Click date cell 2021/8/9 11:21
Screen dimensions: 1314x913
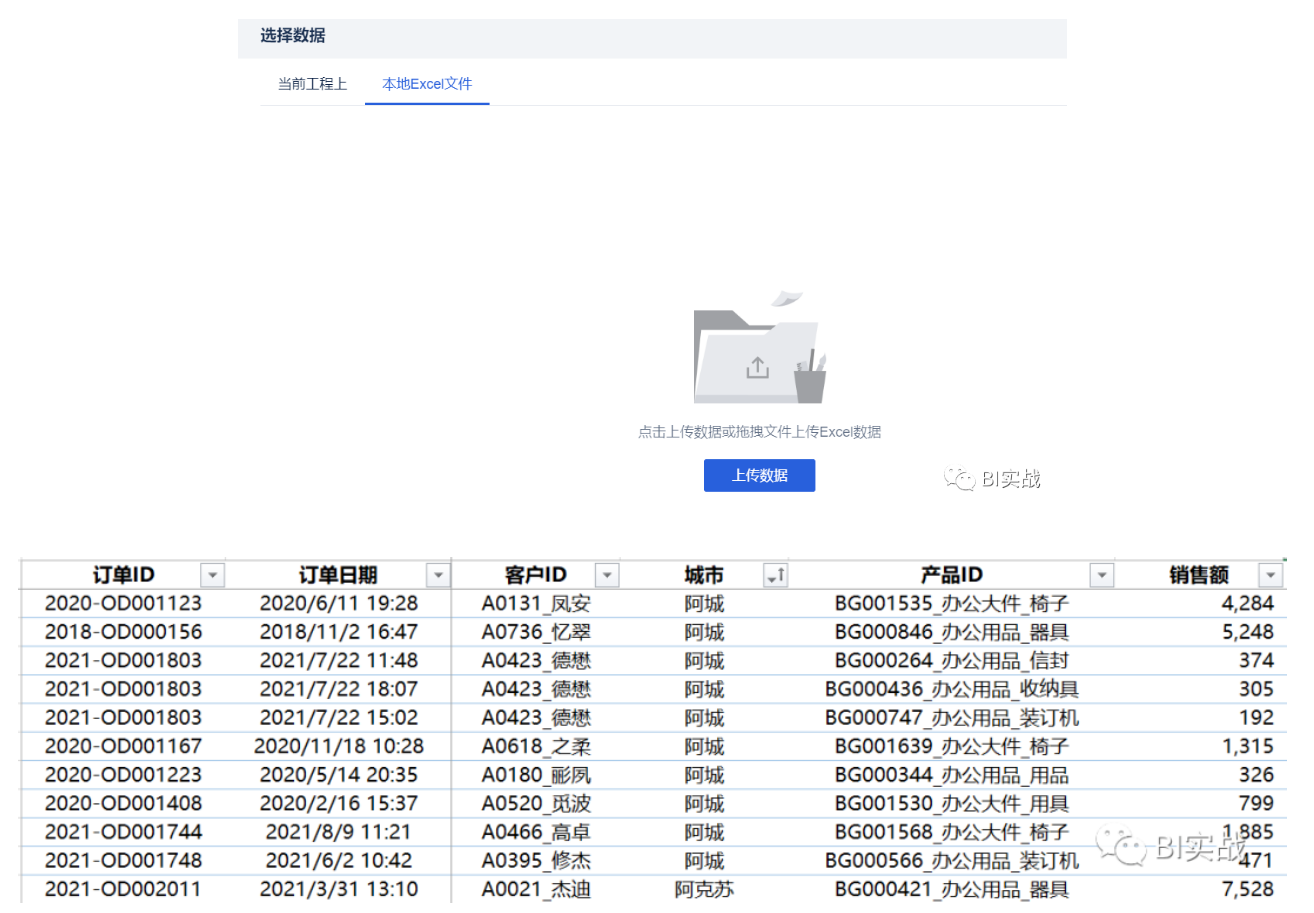click(x=339, y=831)
